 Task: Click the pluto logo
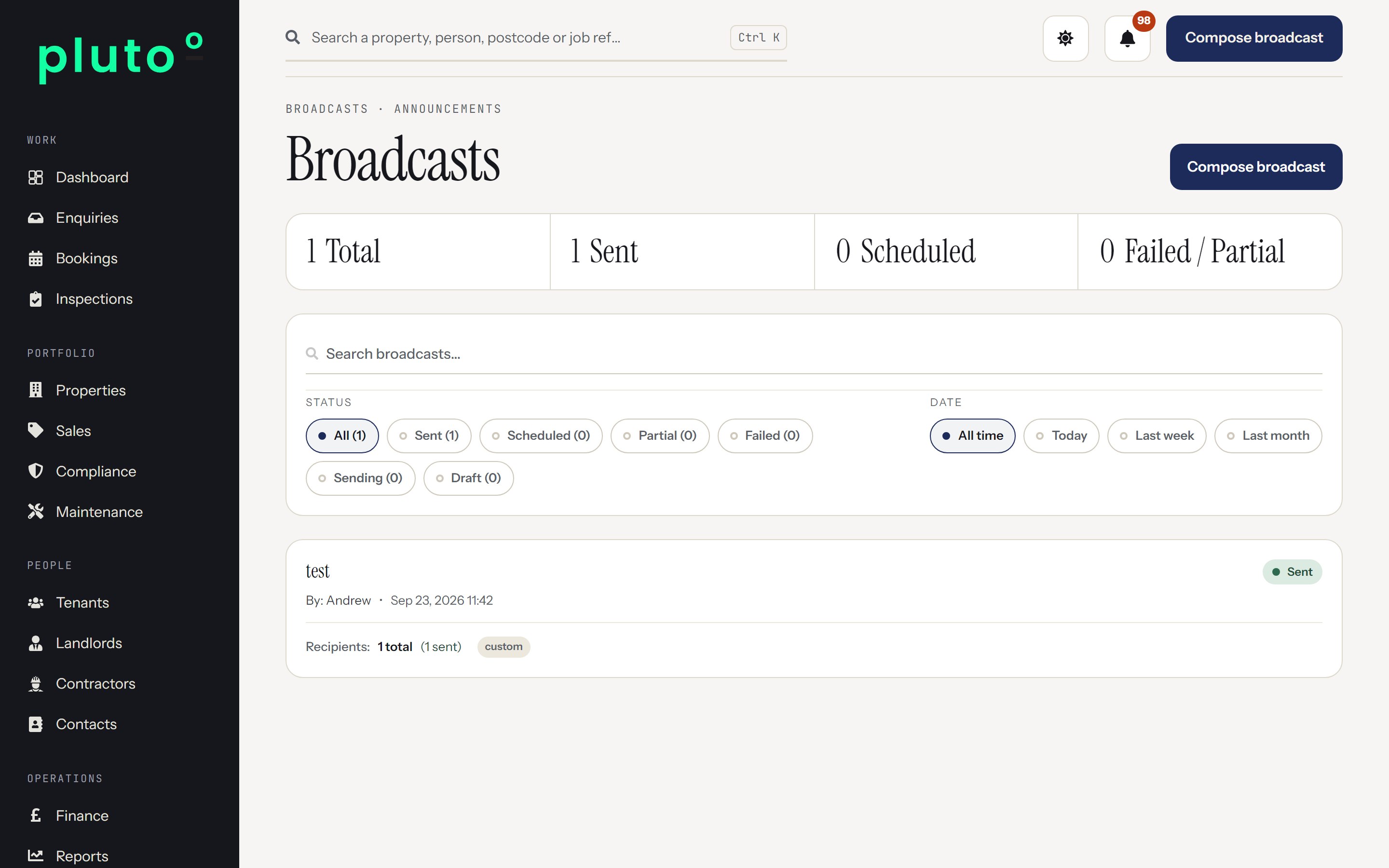(121, 57)
